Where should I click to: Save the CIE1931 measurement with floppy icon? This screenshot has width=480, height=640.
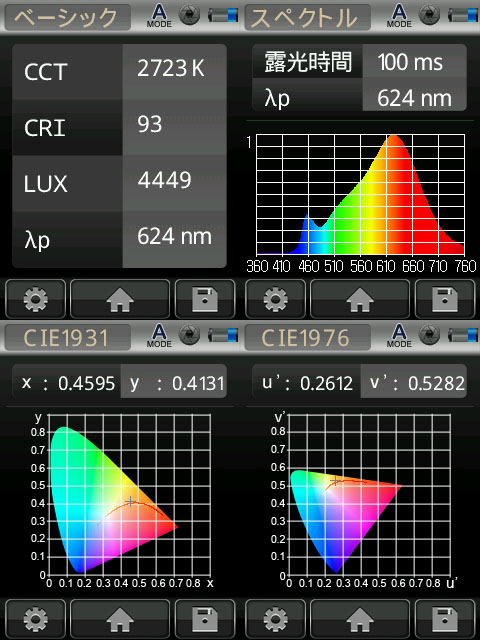point(205,618)
